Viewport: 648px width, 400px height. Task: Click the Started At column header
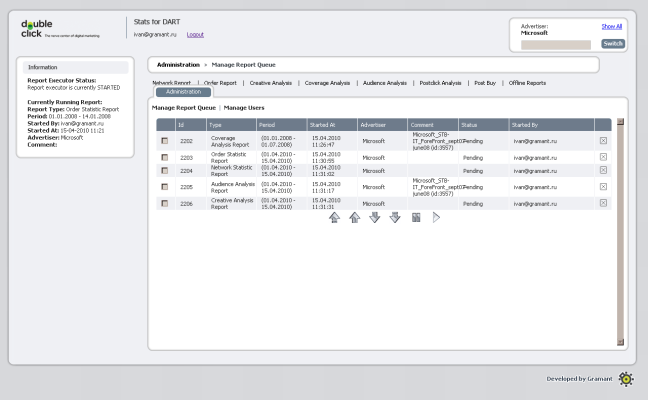[x=333, y=125]
